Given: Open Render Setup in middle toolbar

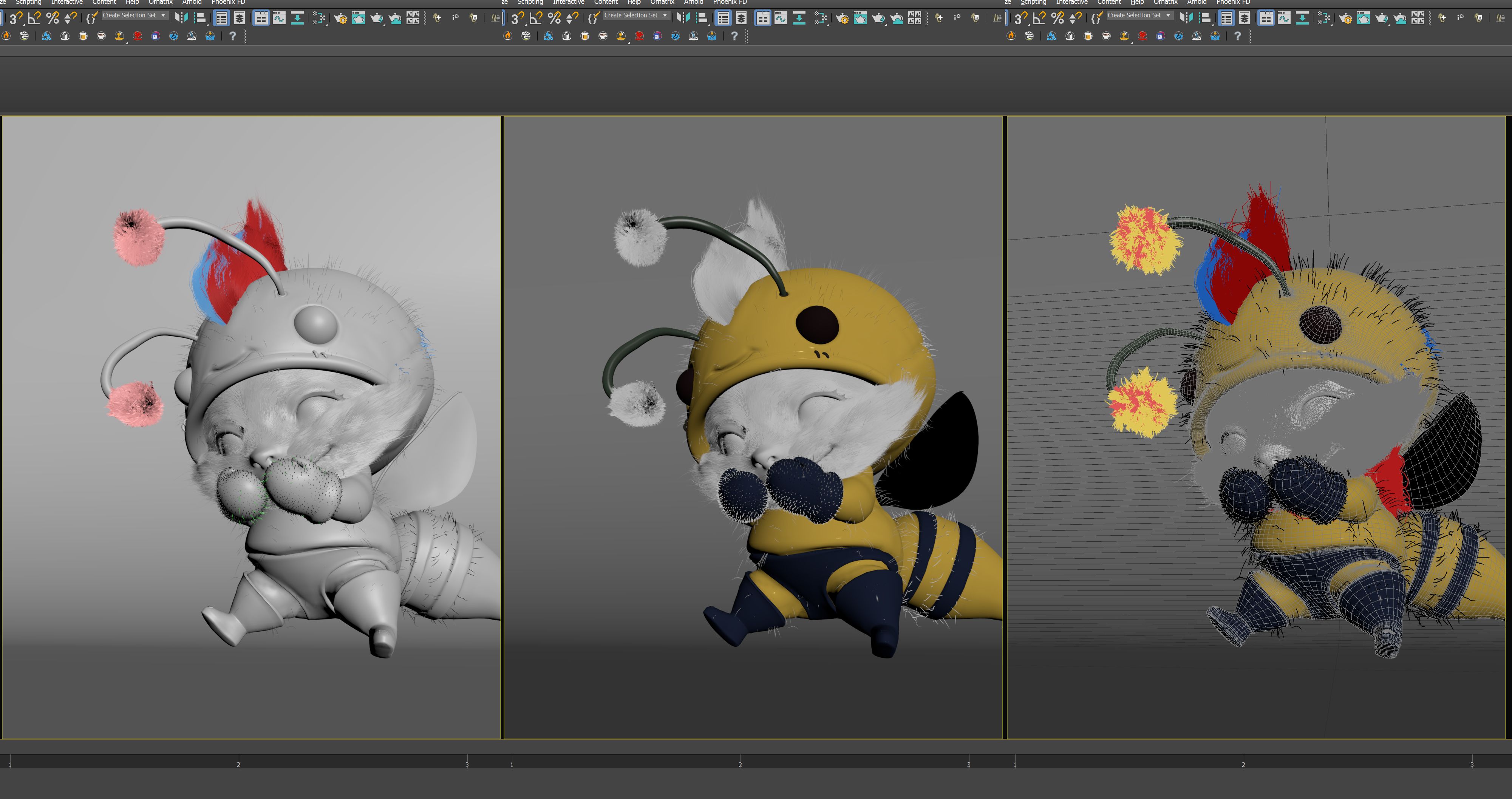Looking at the screenshot, I should click(x=842, y=19).
